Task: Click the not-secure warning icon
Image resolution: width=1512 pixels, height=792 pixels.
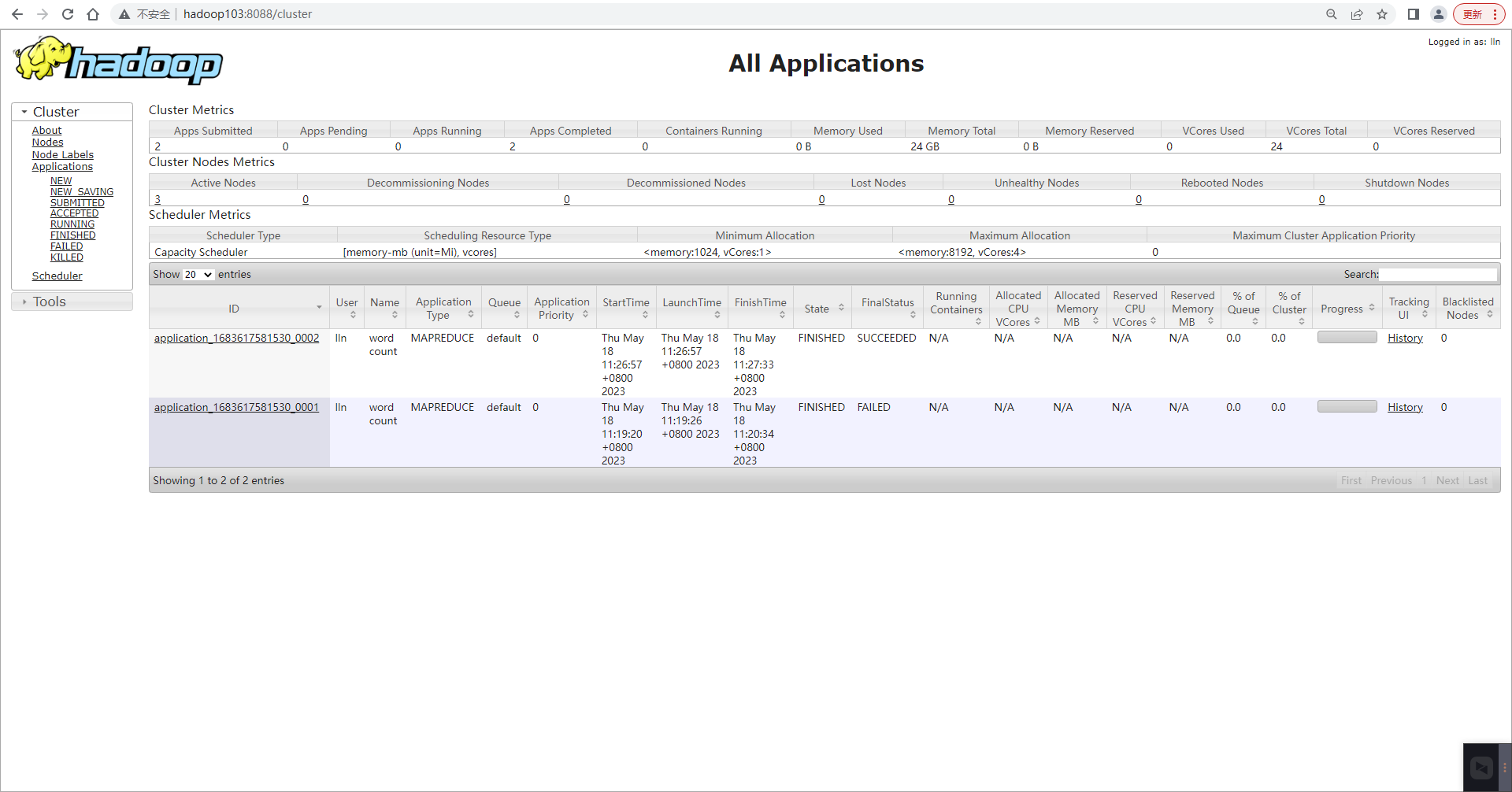Action: (124, 14)
